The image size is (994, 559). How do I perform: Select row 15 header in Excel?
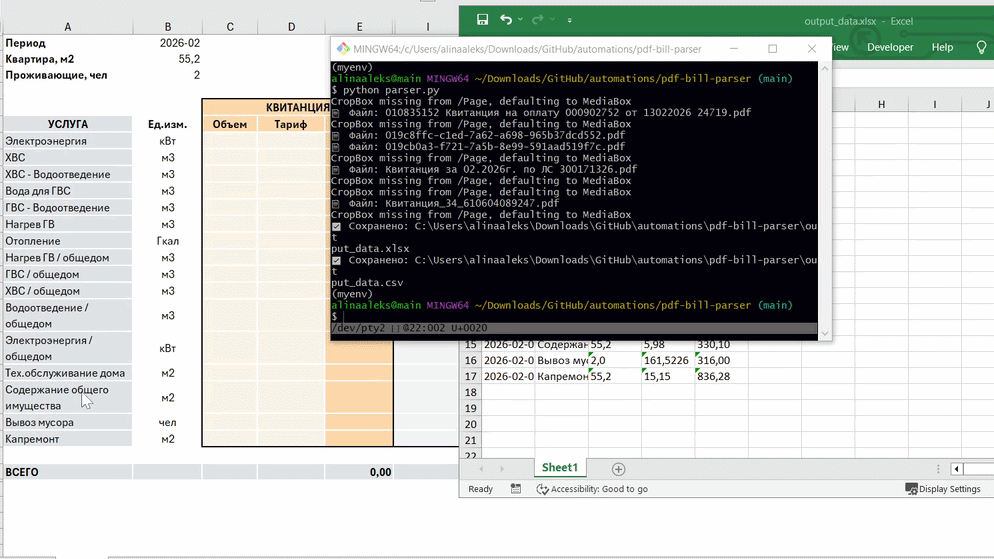pos(470,344)
